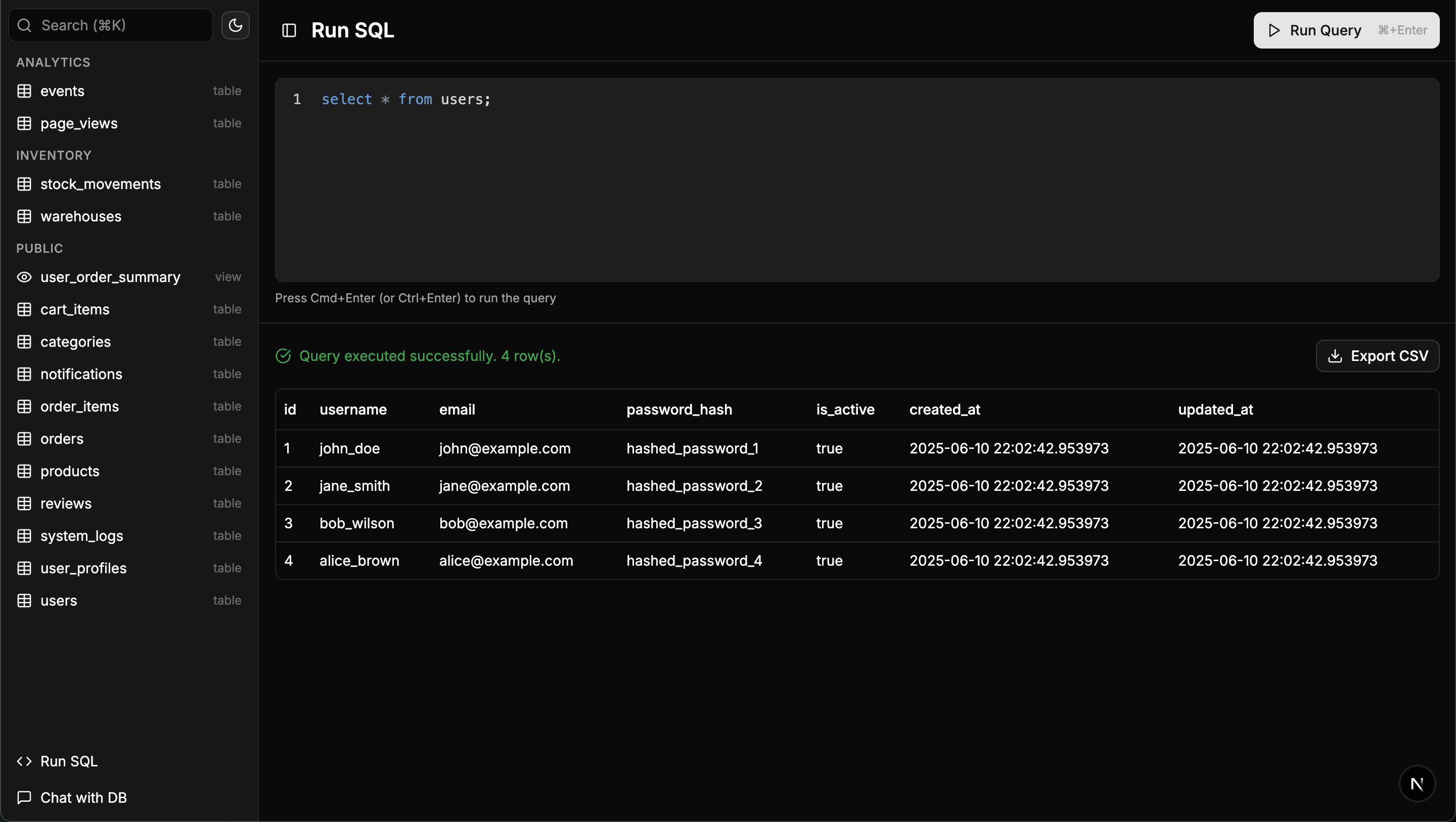Click the Run SQL page title
This screenshot has width=1456, height=822.
tap(353, 30)
